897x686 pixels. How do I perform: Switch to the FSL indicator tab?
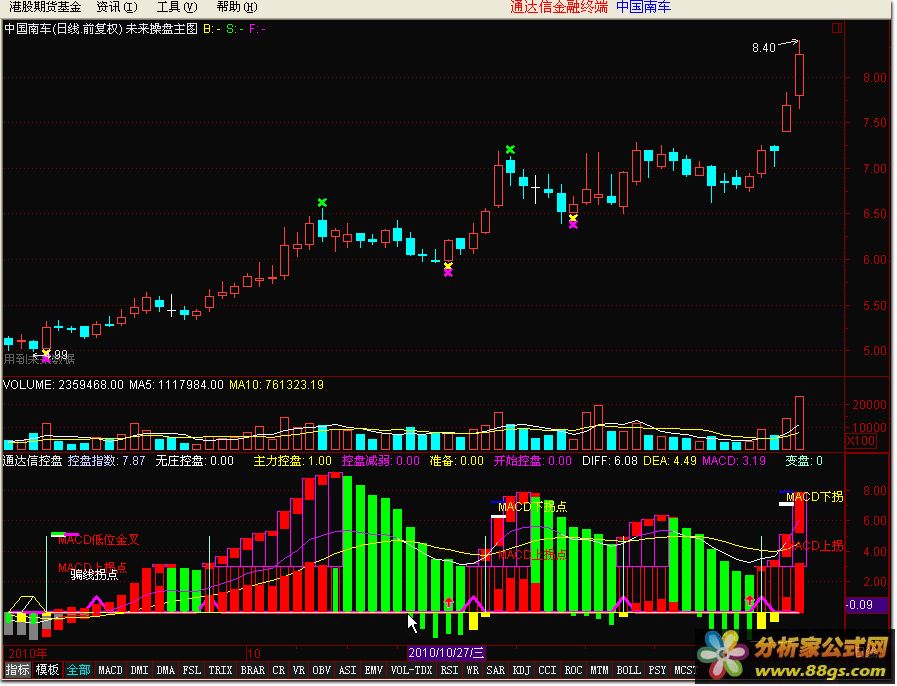[192, 669]
